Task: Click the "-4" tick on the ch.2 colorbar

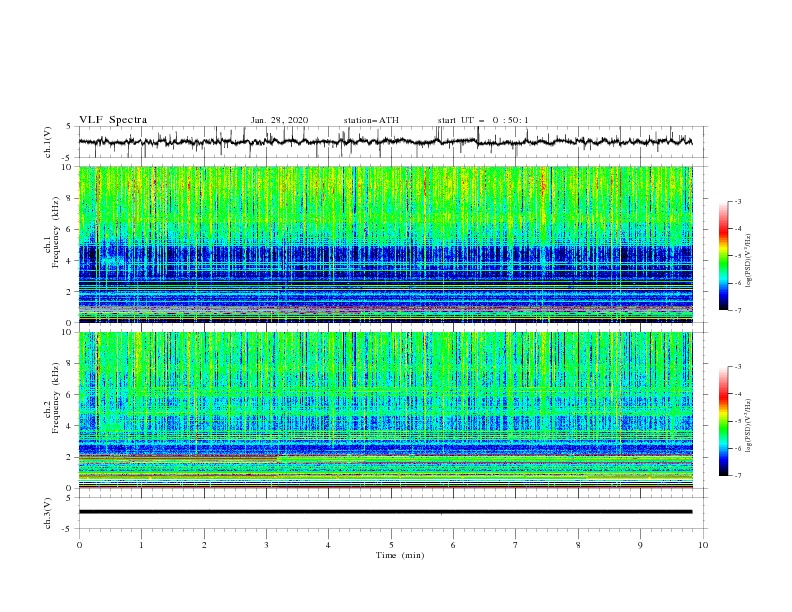Action: click(x=737, y=394)
